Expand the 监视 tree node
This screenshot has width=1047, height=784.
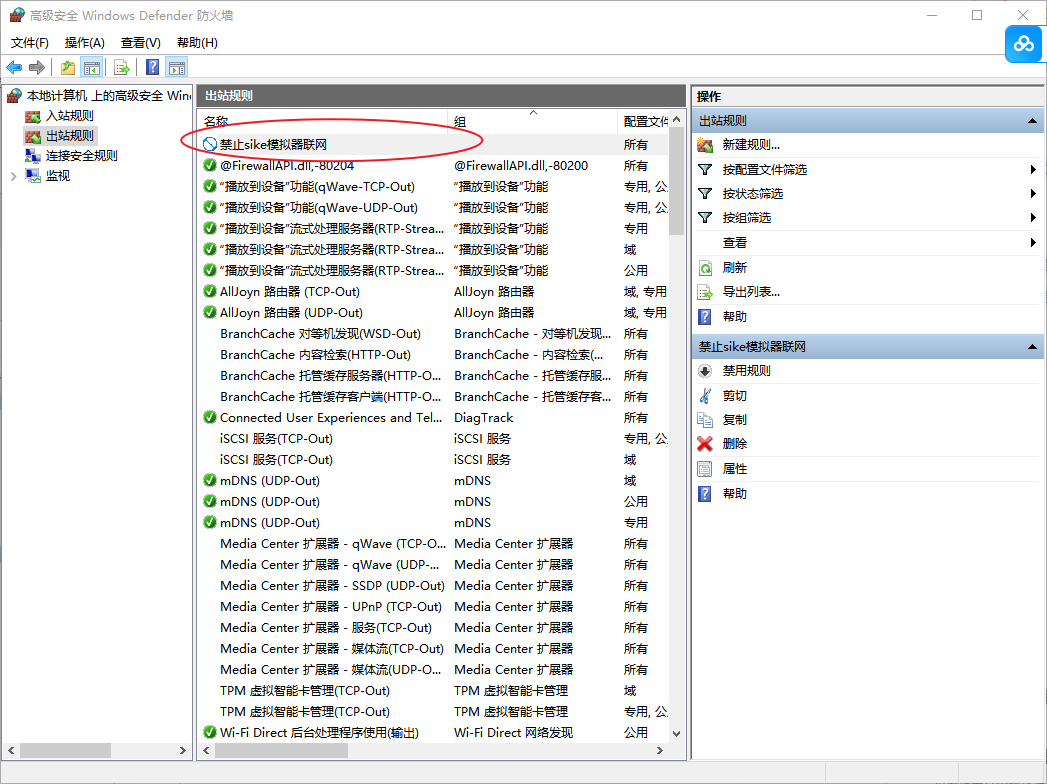pos(13,176)
